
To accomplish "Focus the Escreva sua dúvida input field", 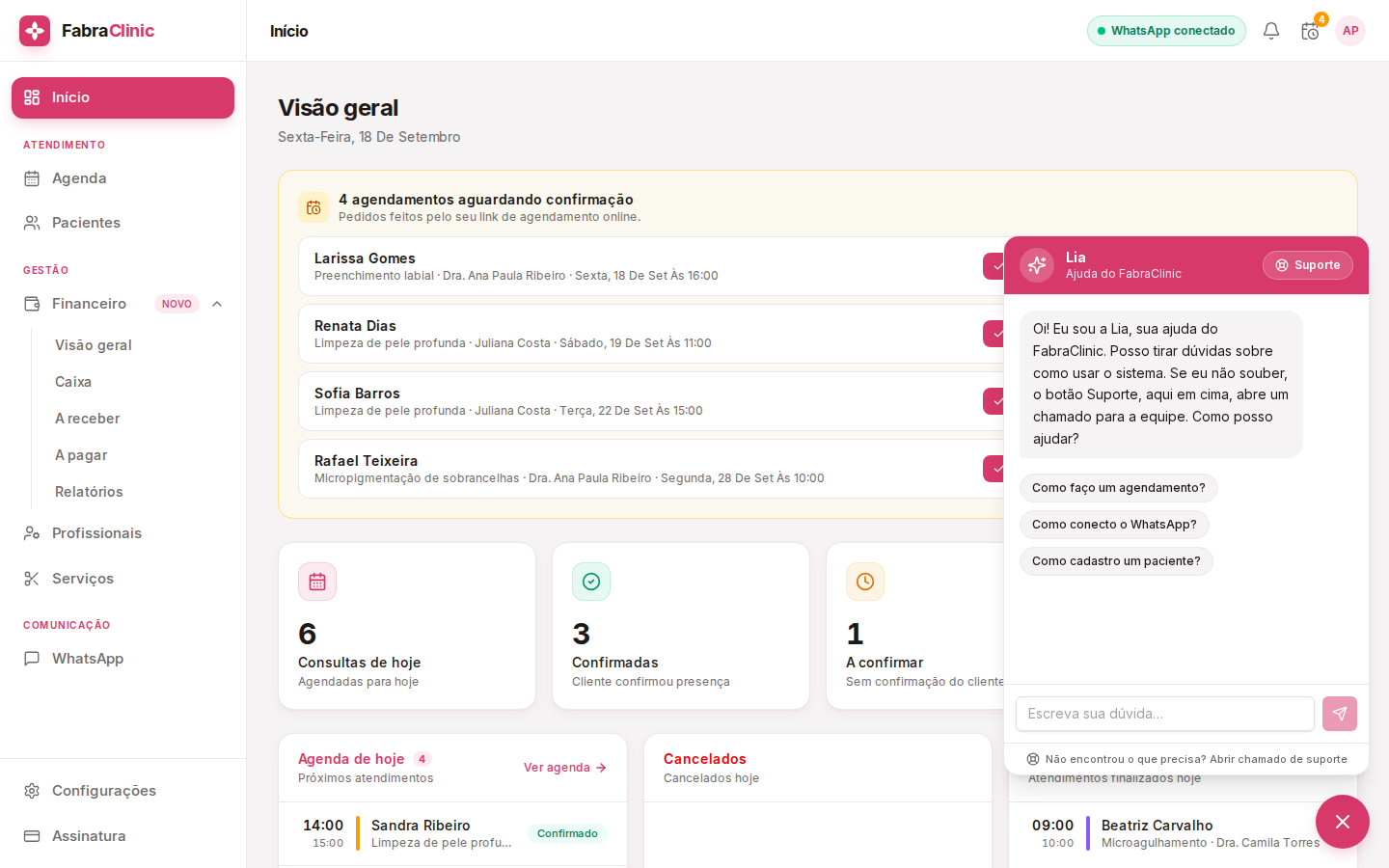I will pos(1165,714).
